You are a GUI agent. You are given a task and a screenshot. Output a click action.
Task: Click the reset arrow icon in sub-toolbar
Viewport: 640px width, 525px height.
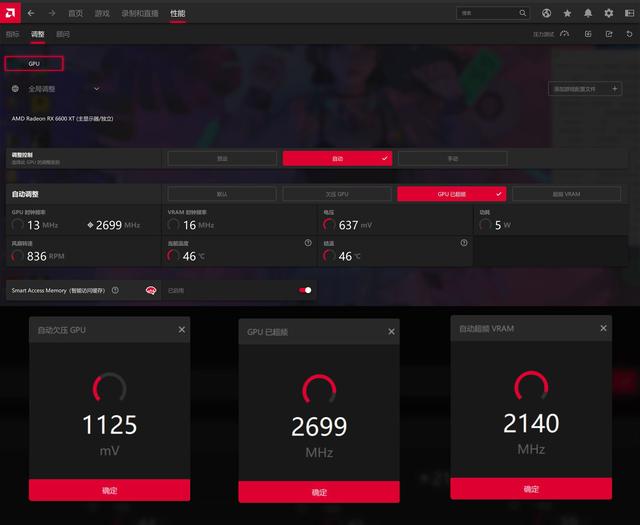(x=629, y=34)
